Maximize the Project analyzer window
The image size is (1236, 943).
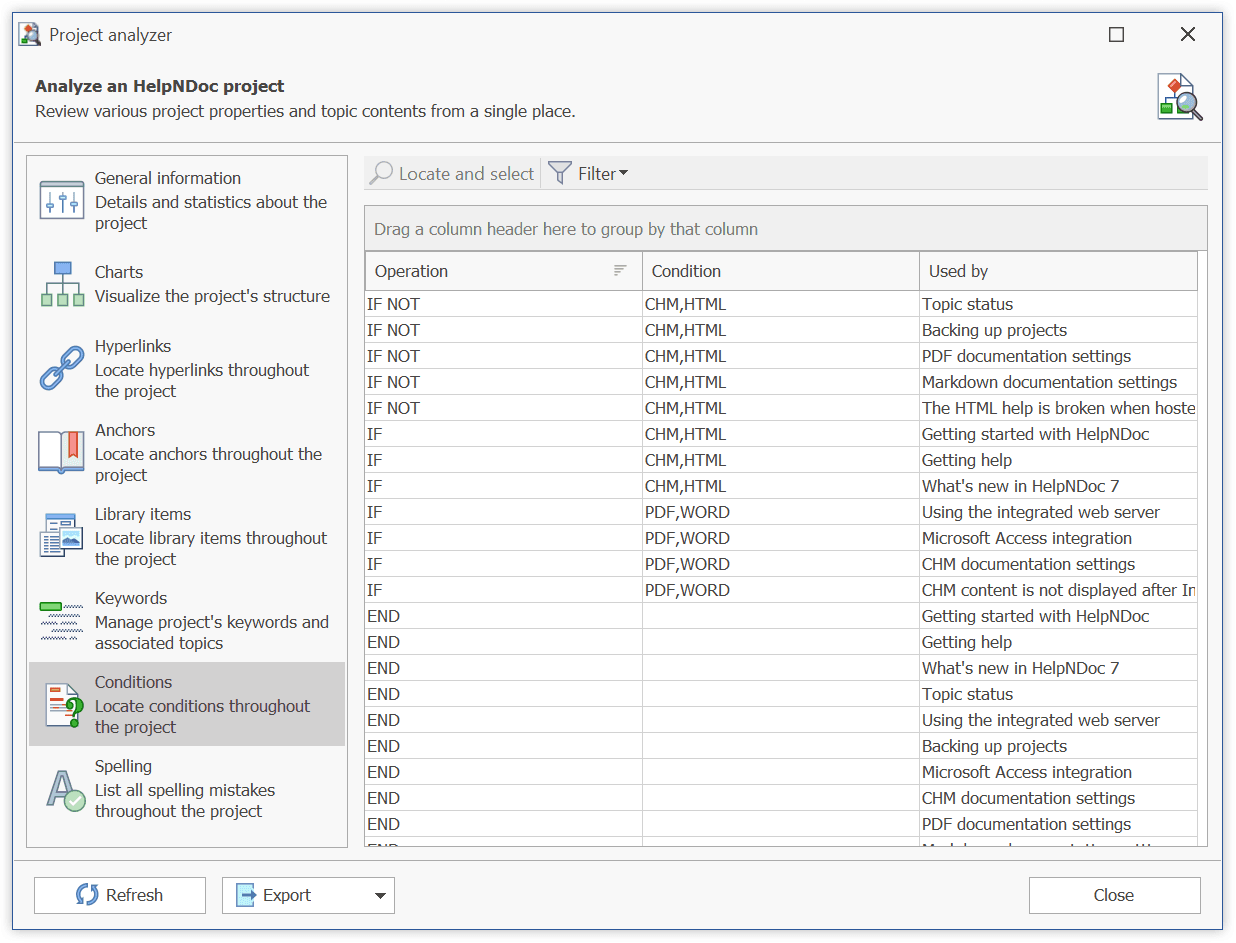pos(1116,35)
